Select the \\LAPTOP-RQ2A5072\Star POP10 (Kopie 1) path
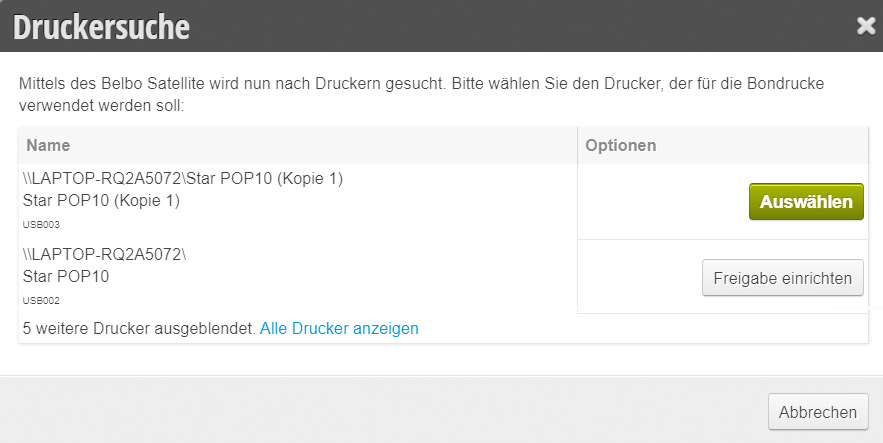This screenshot has width=883, height=443. click(182, 178)
